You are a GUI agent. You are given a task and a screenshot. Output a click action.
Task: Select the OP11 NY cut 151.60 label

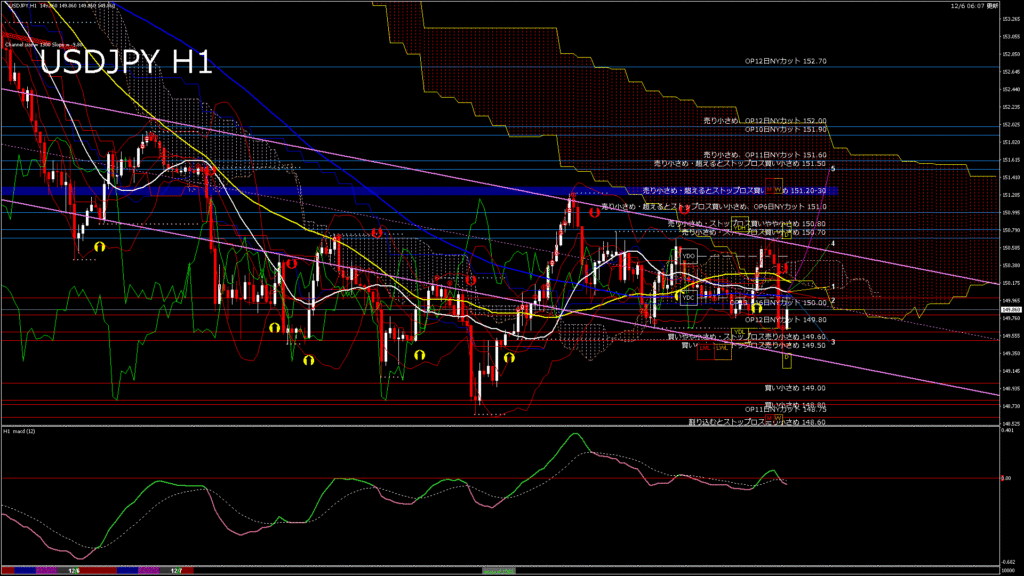[765, 155]
